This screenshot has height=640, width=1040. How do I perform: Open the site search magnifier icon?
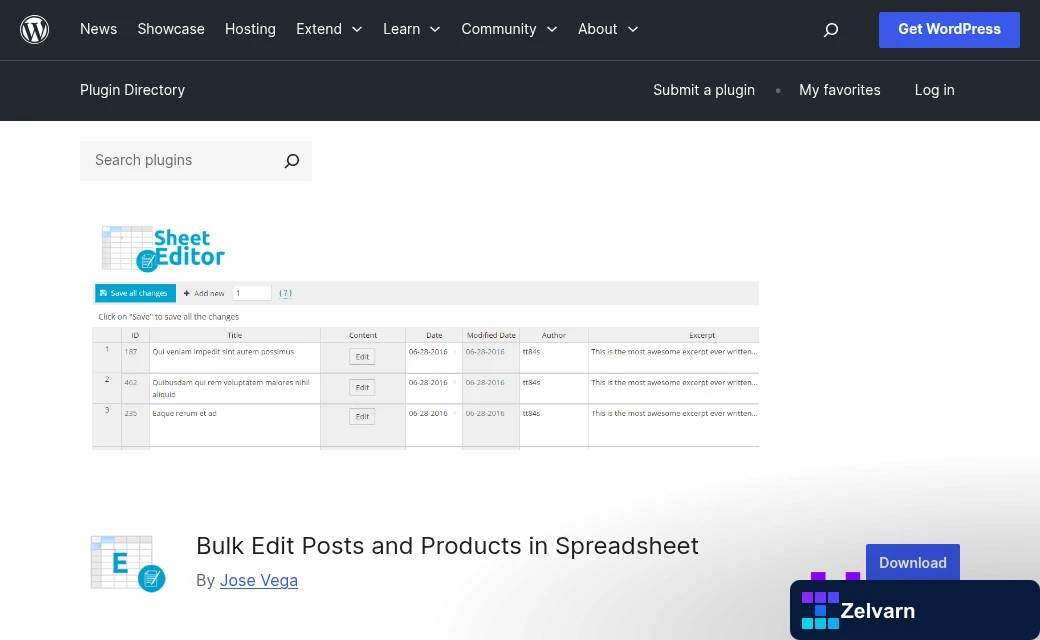pyautogui.click(x=830, y=29)
